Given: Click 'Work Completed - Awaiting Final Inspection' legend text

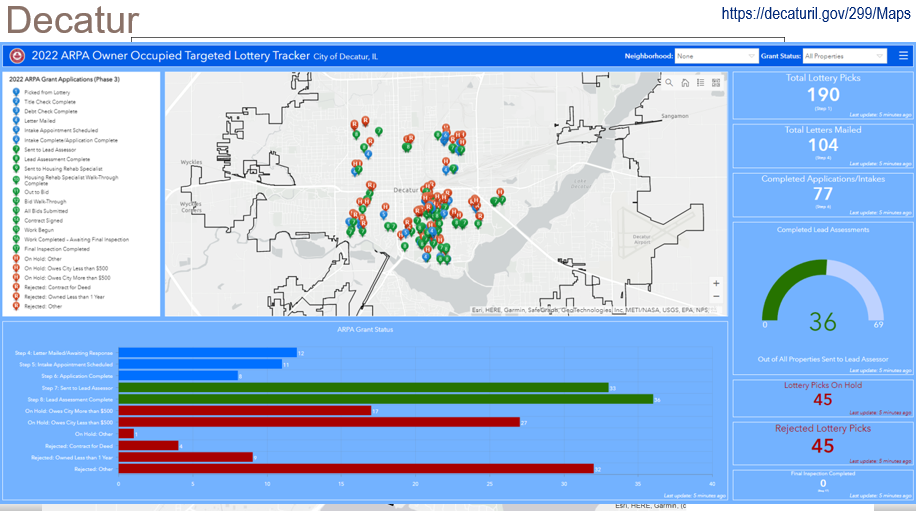Looking at the screenshot, I should [77, 239].
